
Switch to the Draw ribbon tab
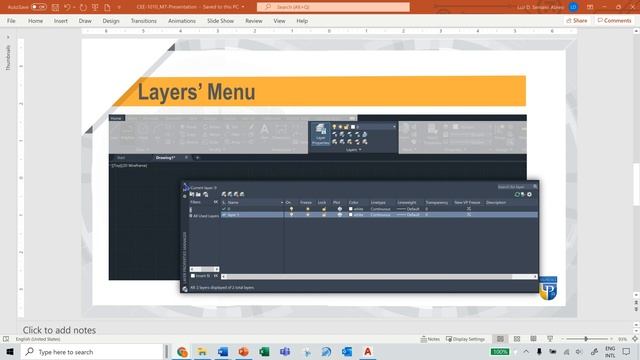pos(85,21)
